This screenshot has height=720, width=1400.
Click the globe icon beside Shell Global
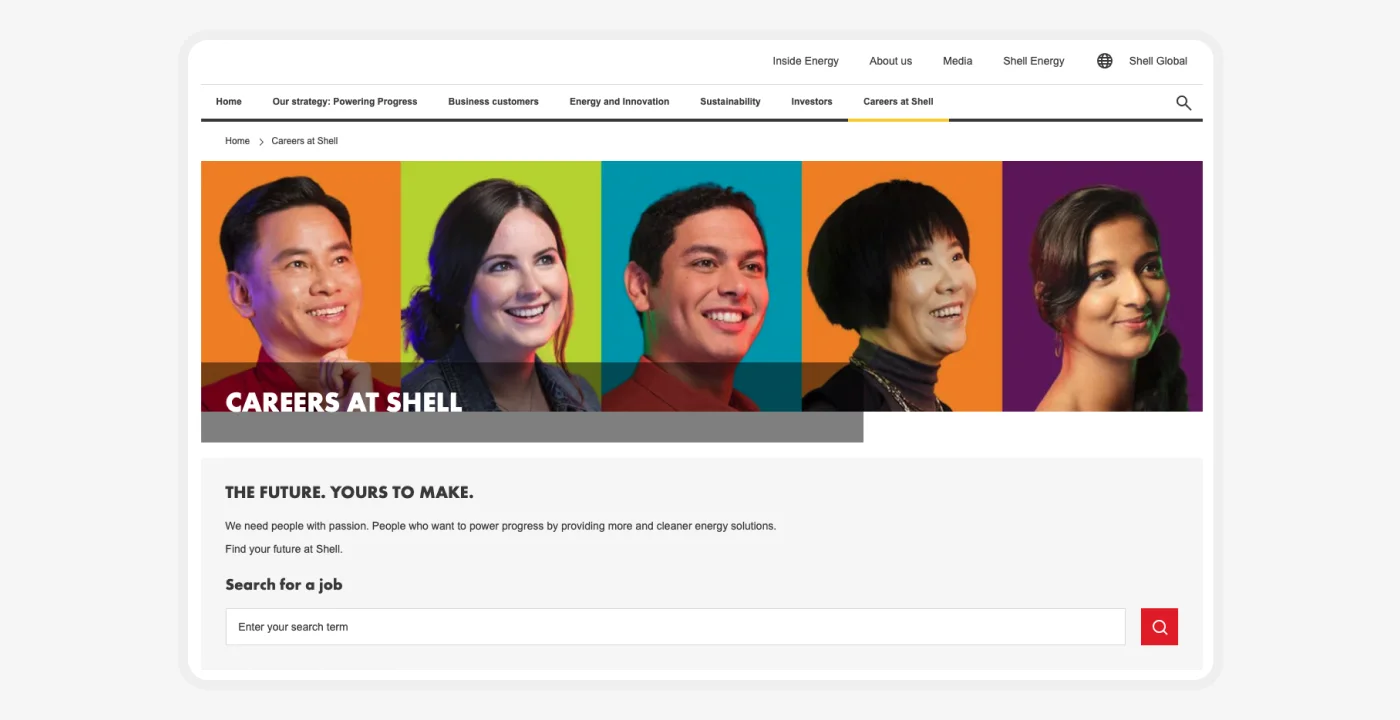point(1104,61)
